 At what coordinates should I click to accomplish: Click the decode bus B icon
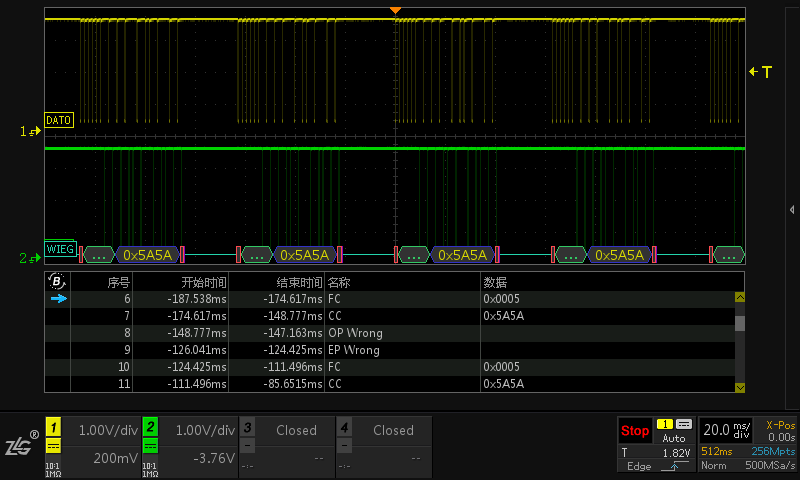click(57, 281)
